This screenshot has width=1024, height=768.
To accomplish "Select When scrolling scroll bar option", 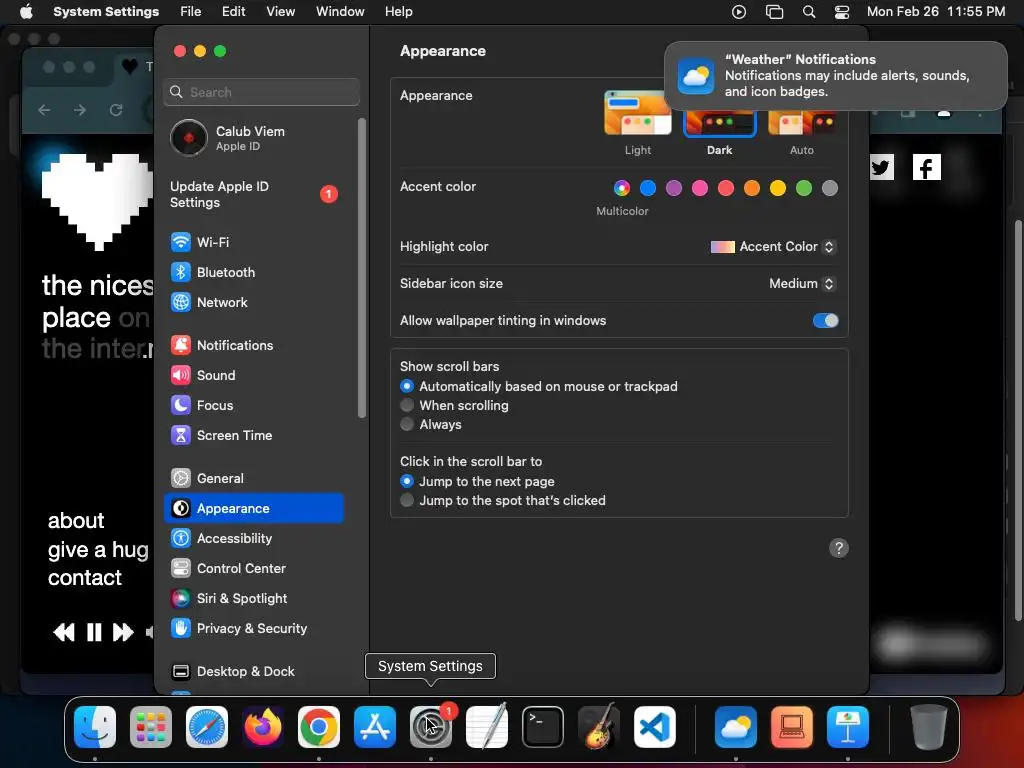I will pos(407,406).
